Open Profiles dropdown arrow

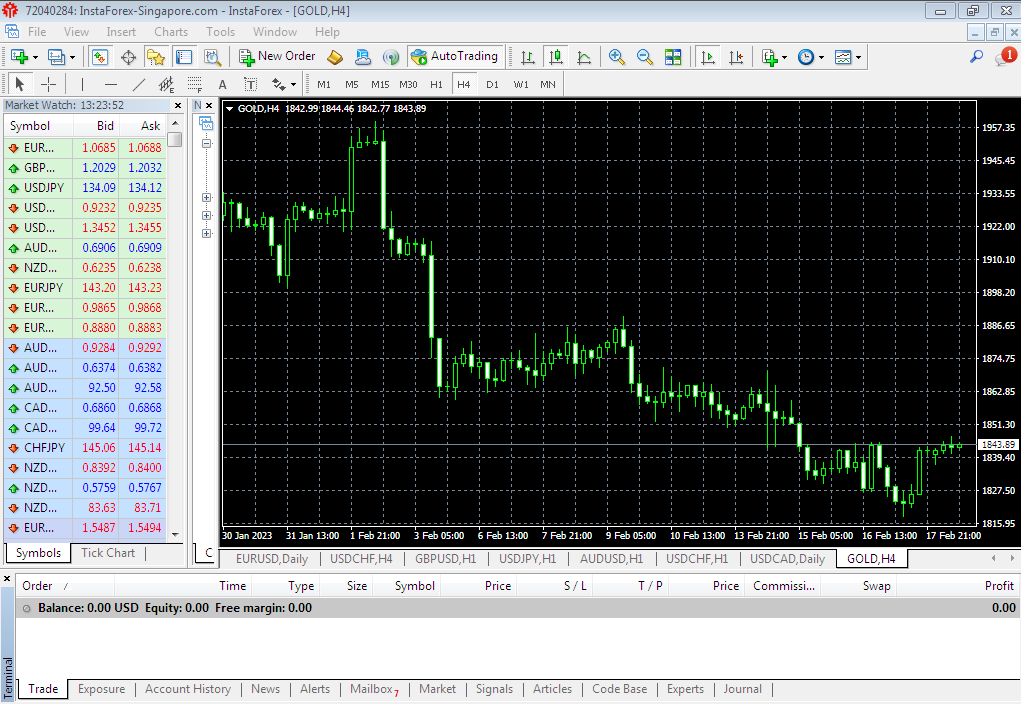72,57
